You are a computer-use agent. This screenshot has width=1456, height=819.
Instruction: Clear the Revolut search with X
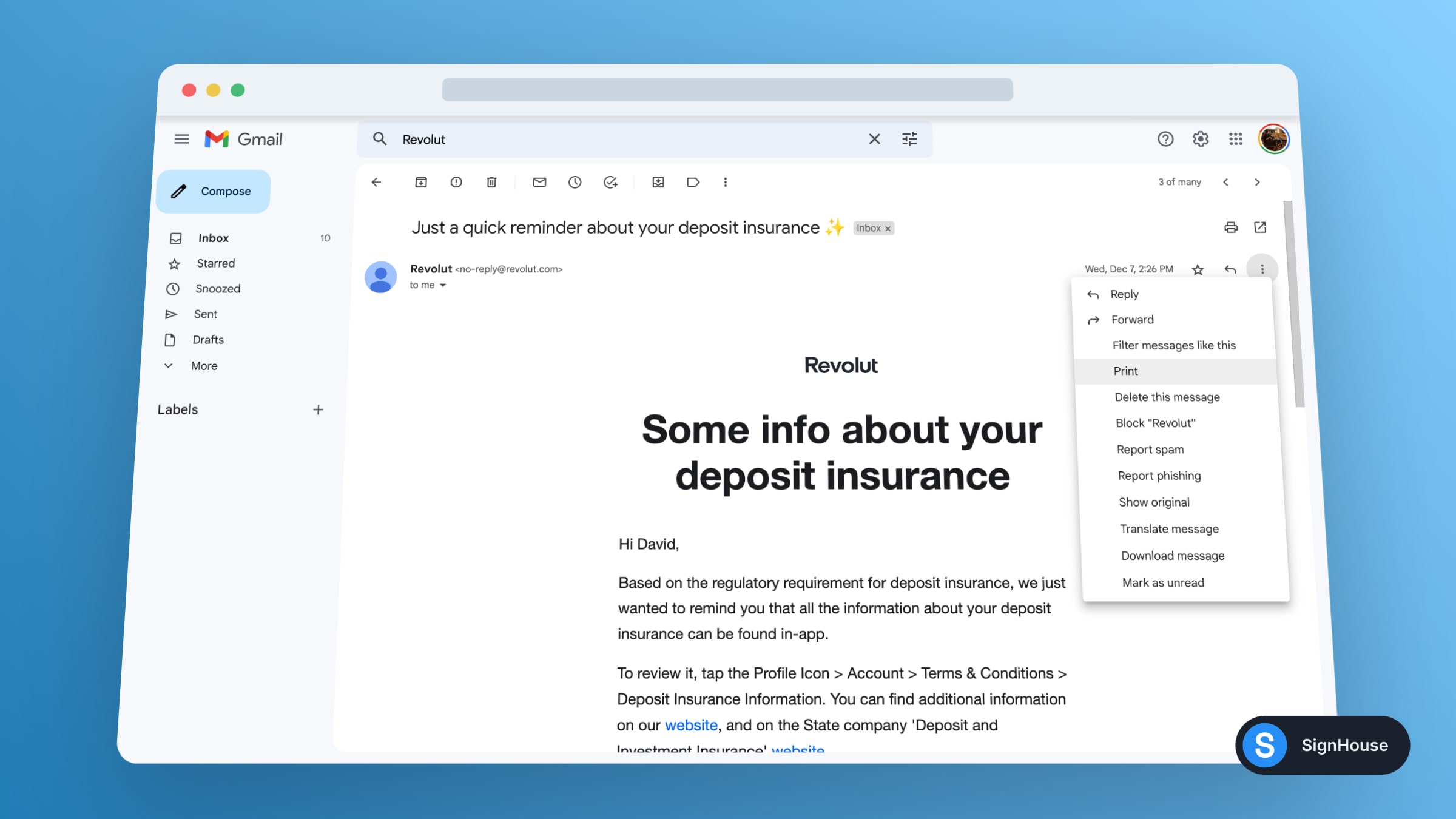(874, 139)
